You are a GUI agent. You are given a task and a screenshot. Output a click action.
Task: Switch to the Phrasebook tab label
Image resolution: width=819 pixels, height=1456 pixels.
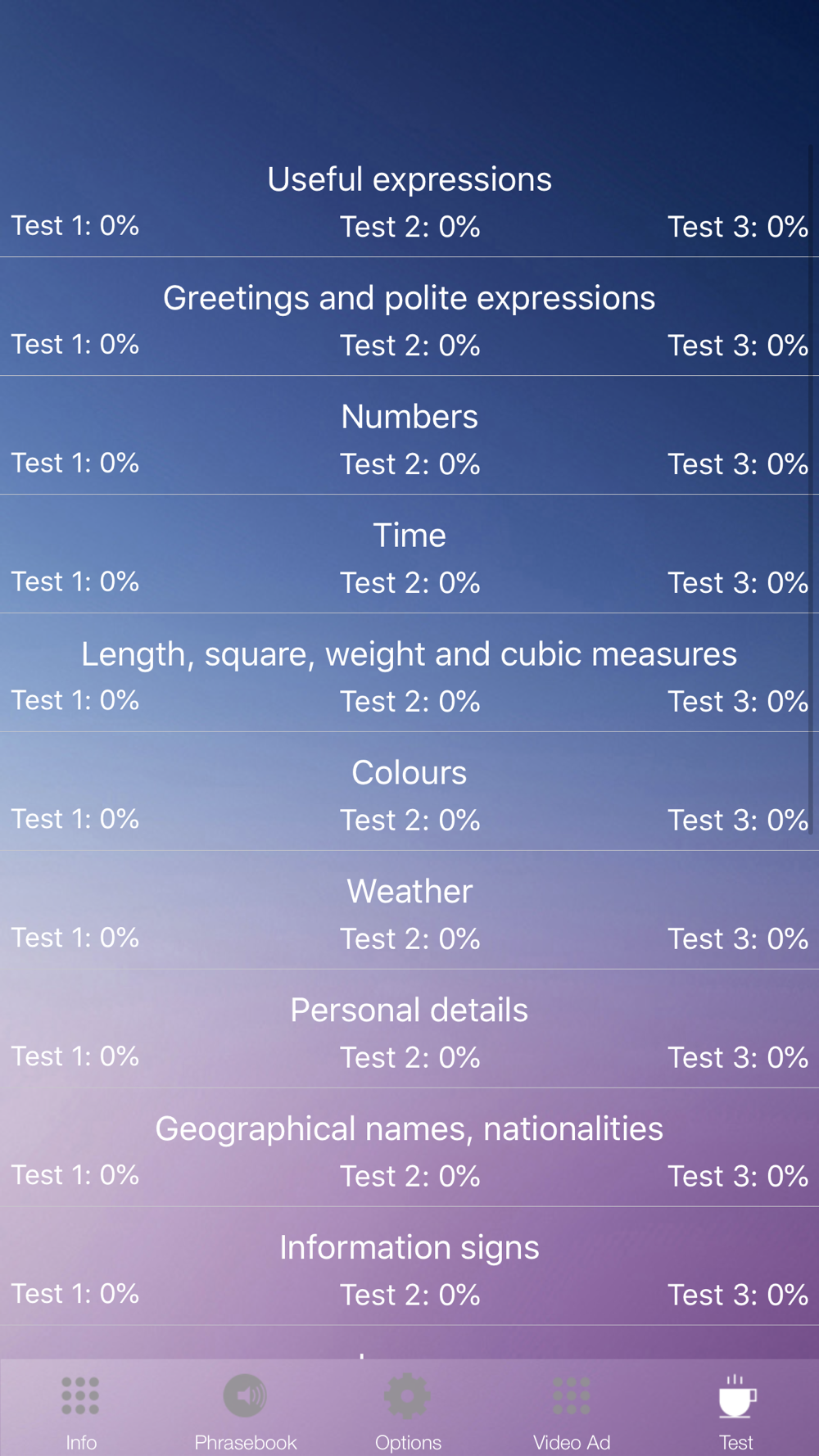(x=245, y=1442)
